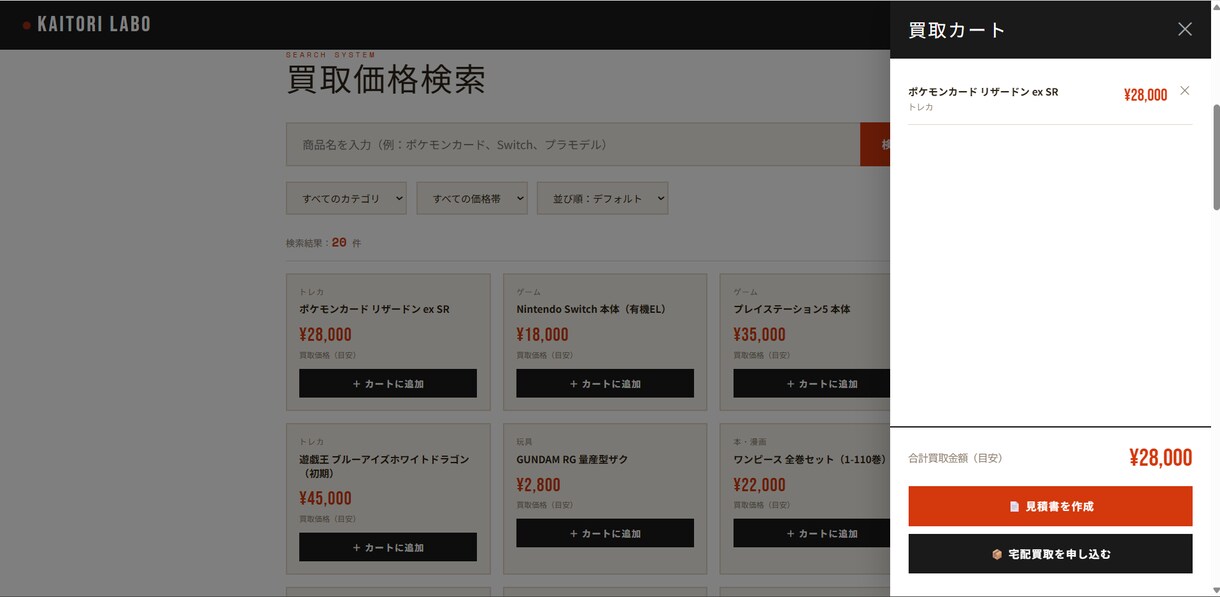Add GUNDAM RG 量産型ザク to cart
This screenshot has height=597, width=1220.
pos(605,533)
